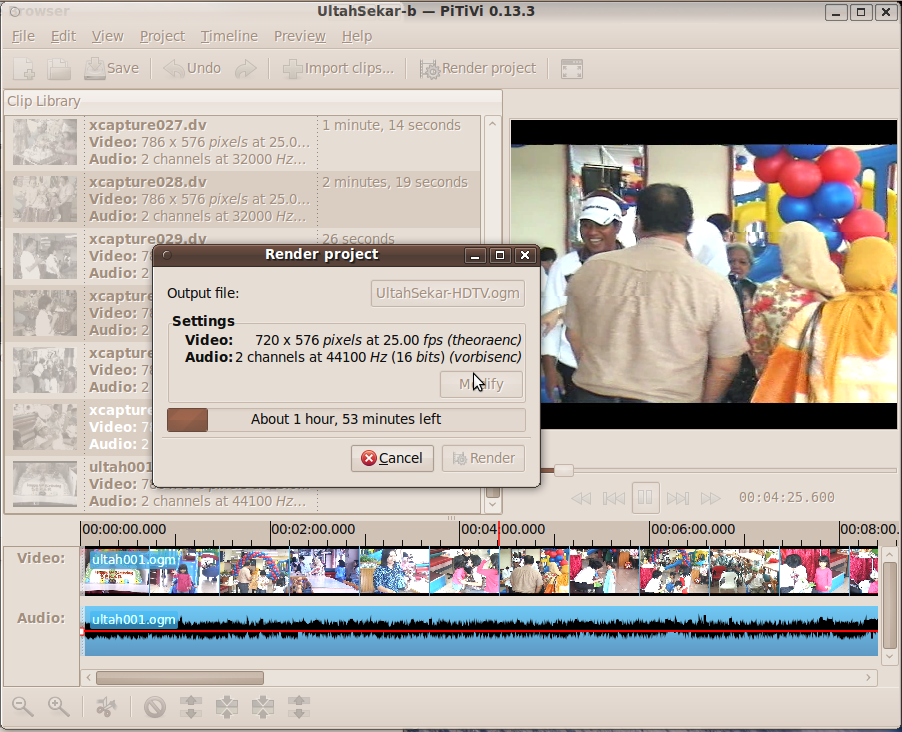
Task: Toggle the fullscreen viewer icon
Action: click(x=572, y=69)
